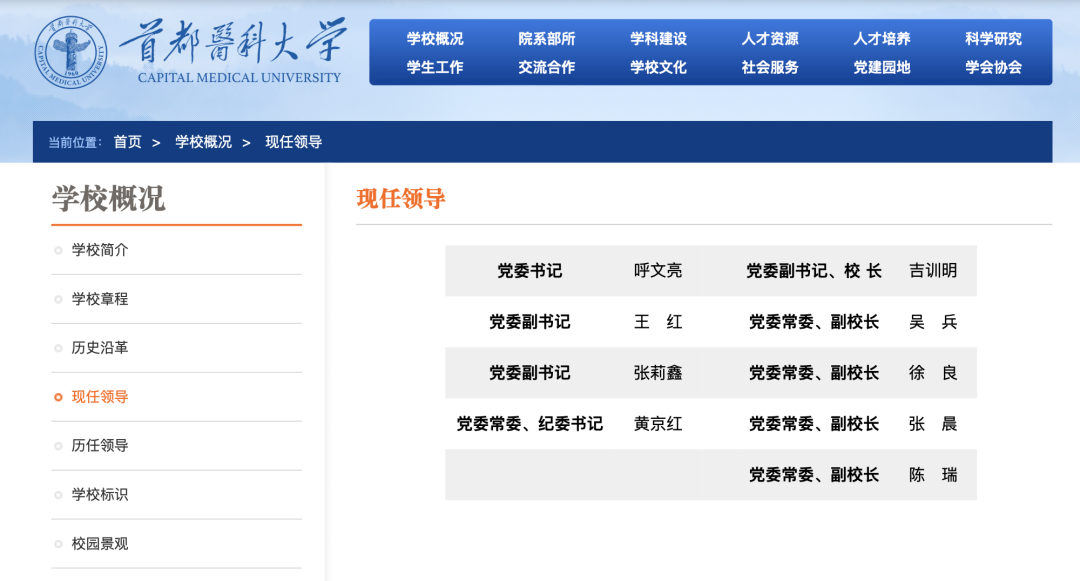Screen dimensions: 1080x581
Task: Open the 院系部所 navigation menu
Action: click(x=546, y=39)
